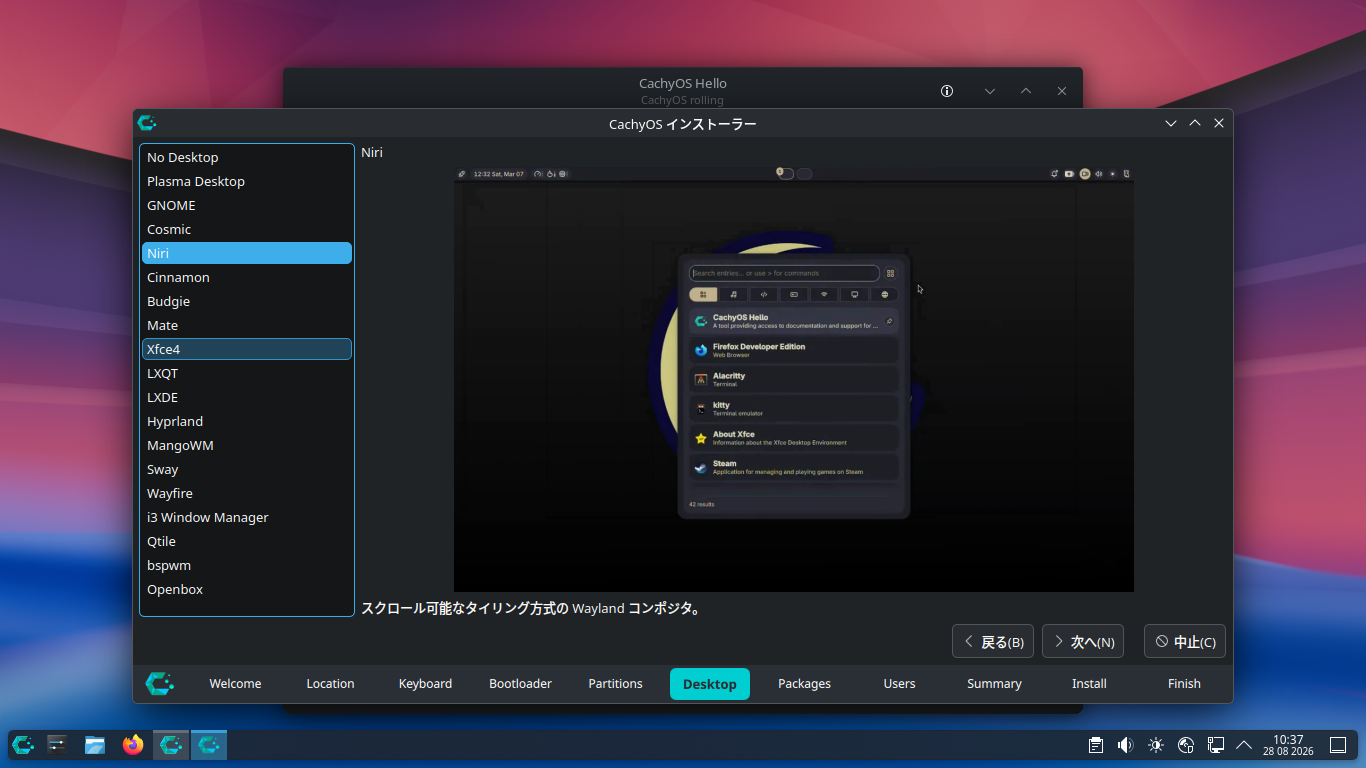The height and width of the screenshot is (768, 1366).
Task: Go to the Bootloader step
Action: (520, 684)
